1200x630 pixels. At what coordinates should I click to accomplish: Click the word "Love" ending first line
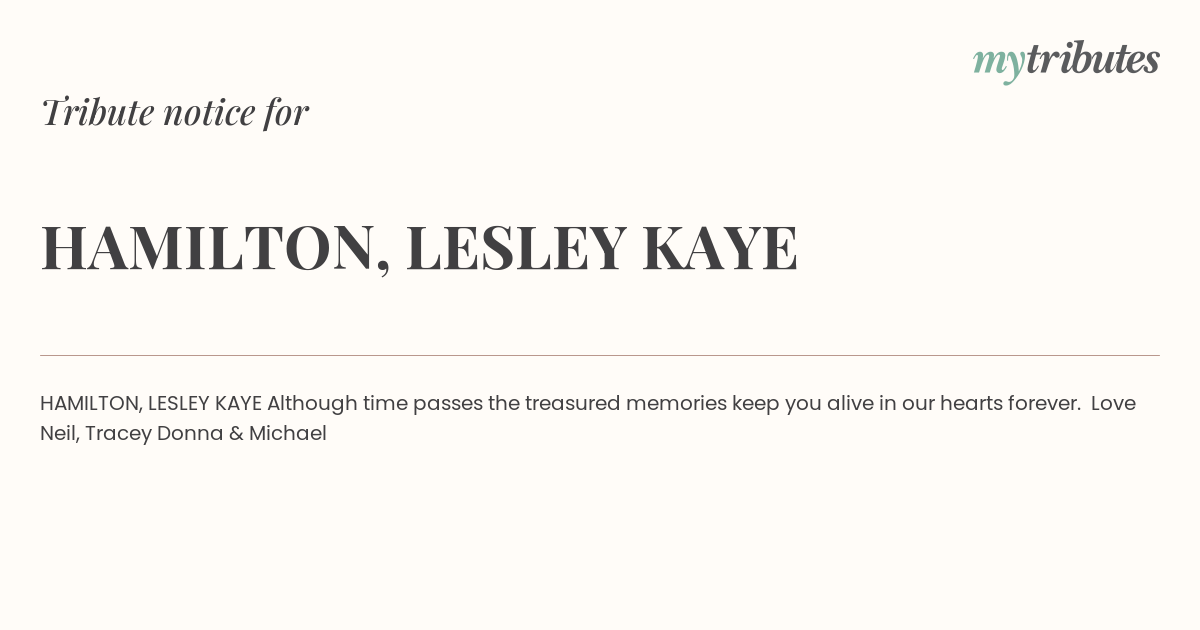pos(1113,404)
